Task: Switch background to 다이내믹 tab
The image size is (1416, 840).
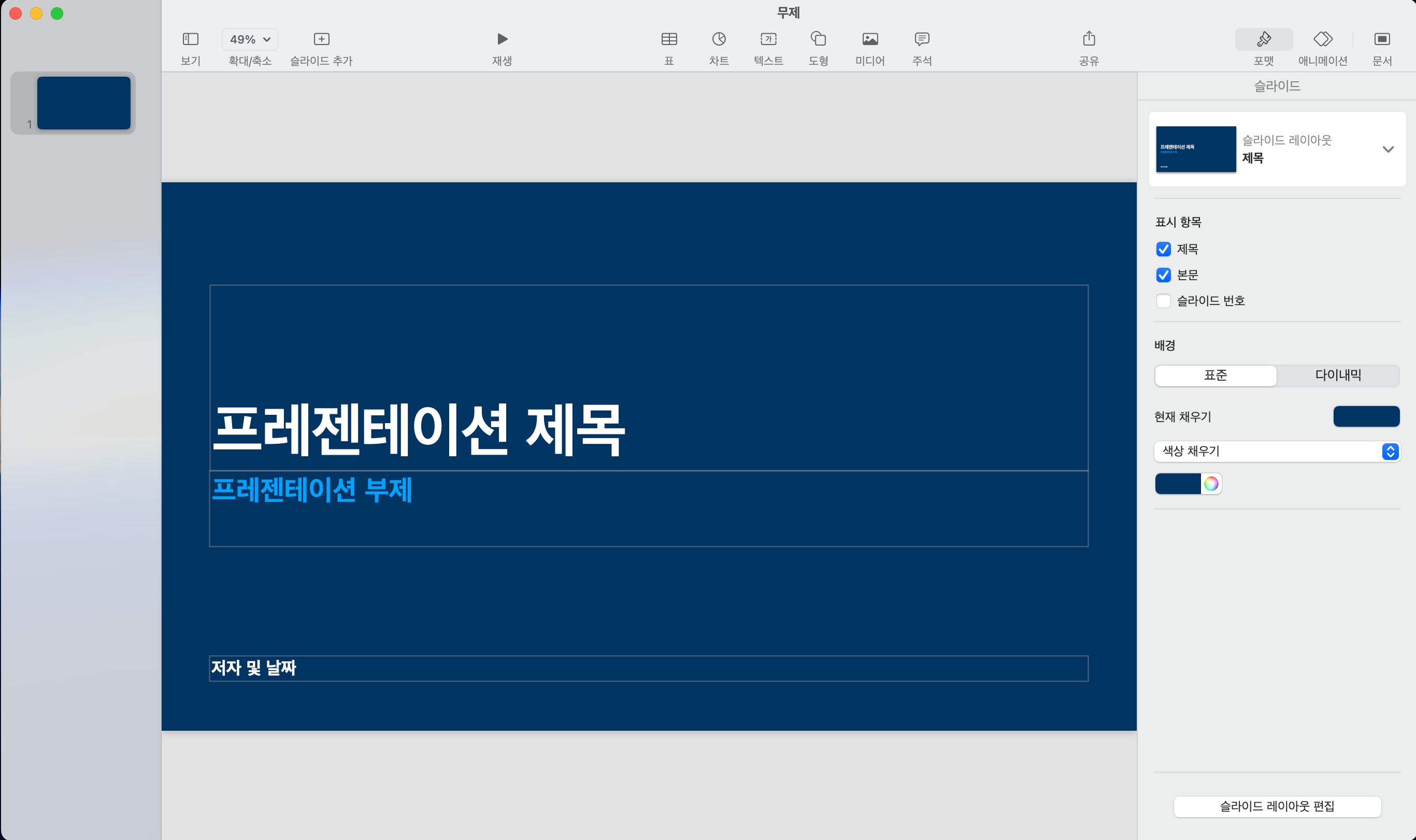Action: 1338,375
